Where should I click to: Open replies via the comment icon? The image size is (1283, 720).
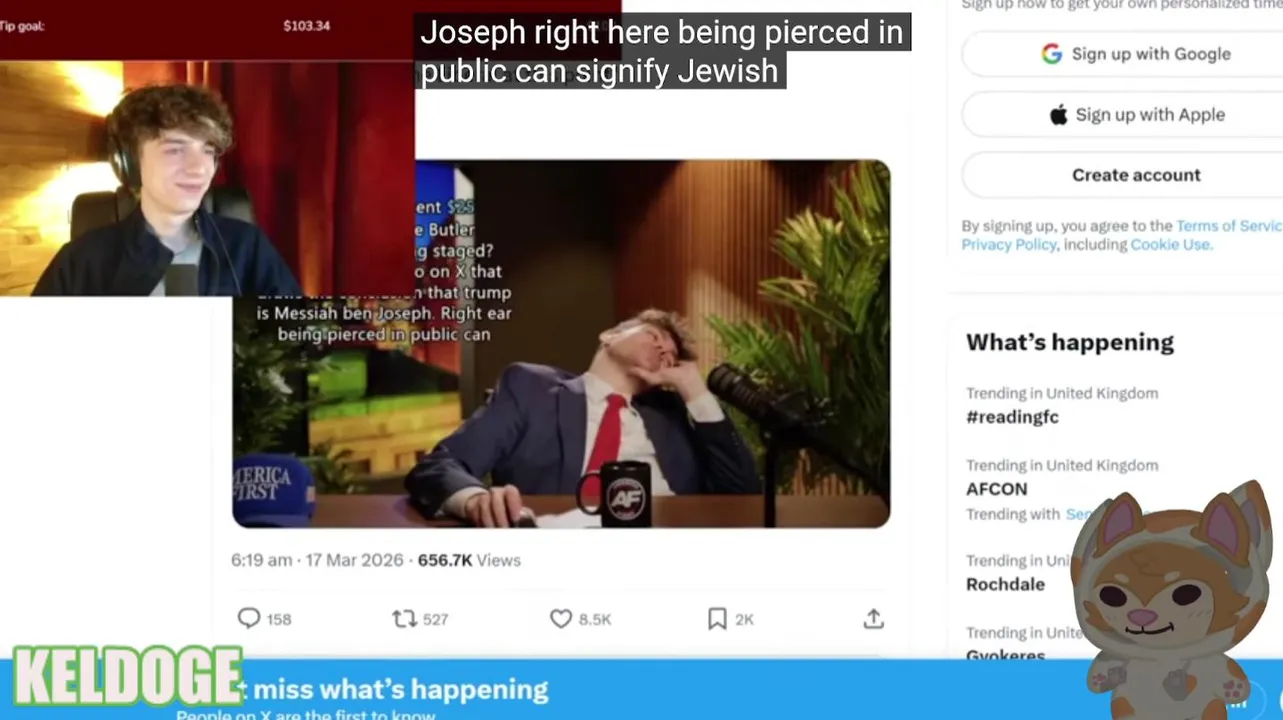(249, 619)
